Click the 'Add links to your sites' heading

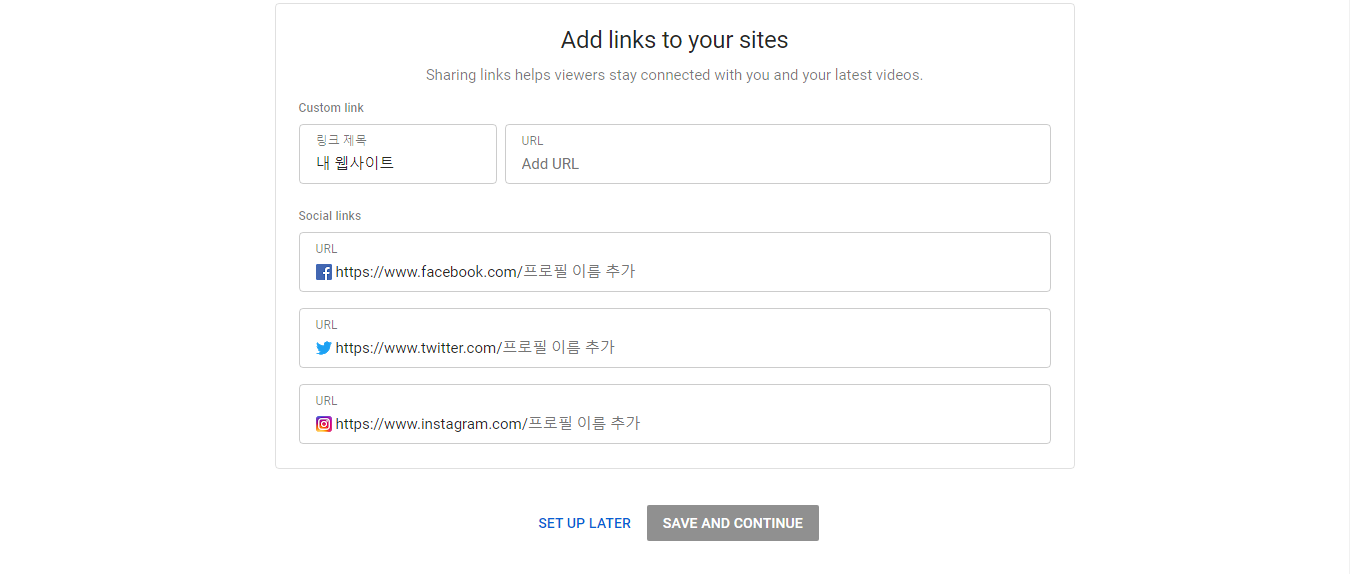click(674, 40)
